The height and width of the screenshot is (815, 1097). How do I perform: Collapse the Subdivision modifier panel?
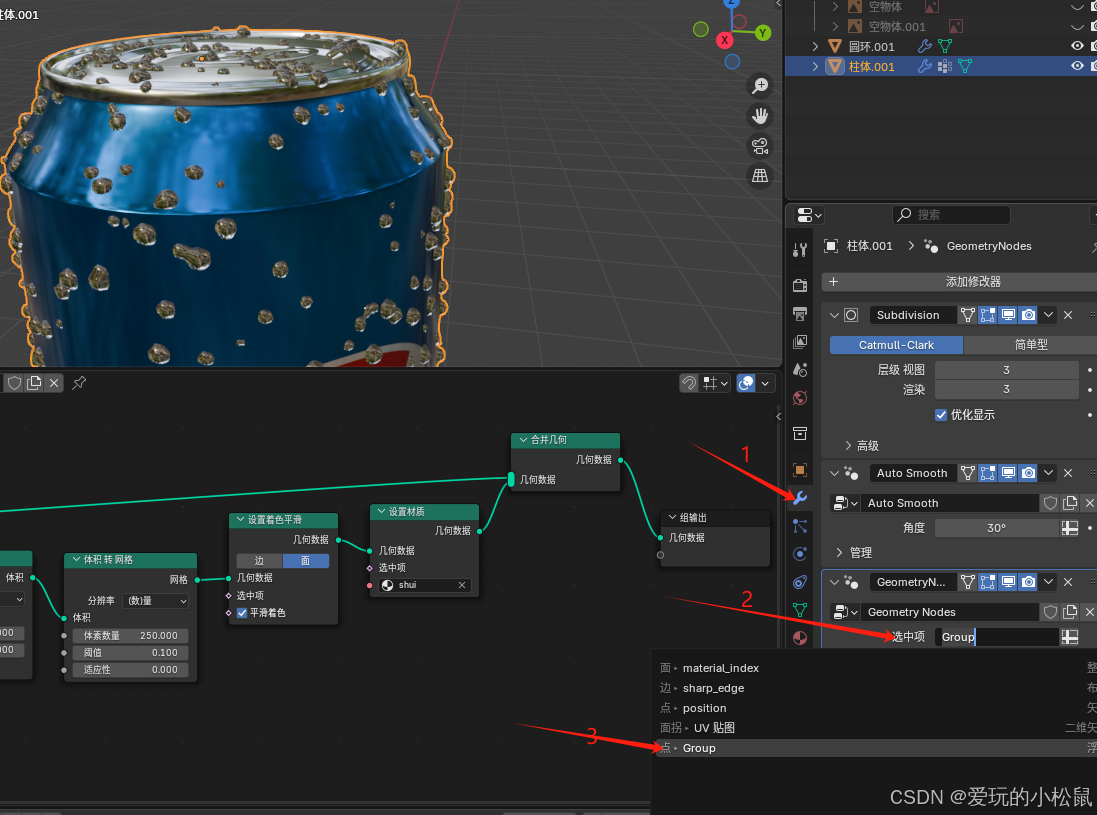click(834, 316)
